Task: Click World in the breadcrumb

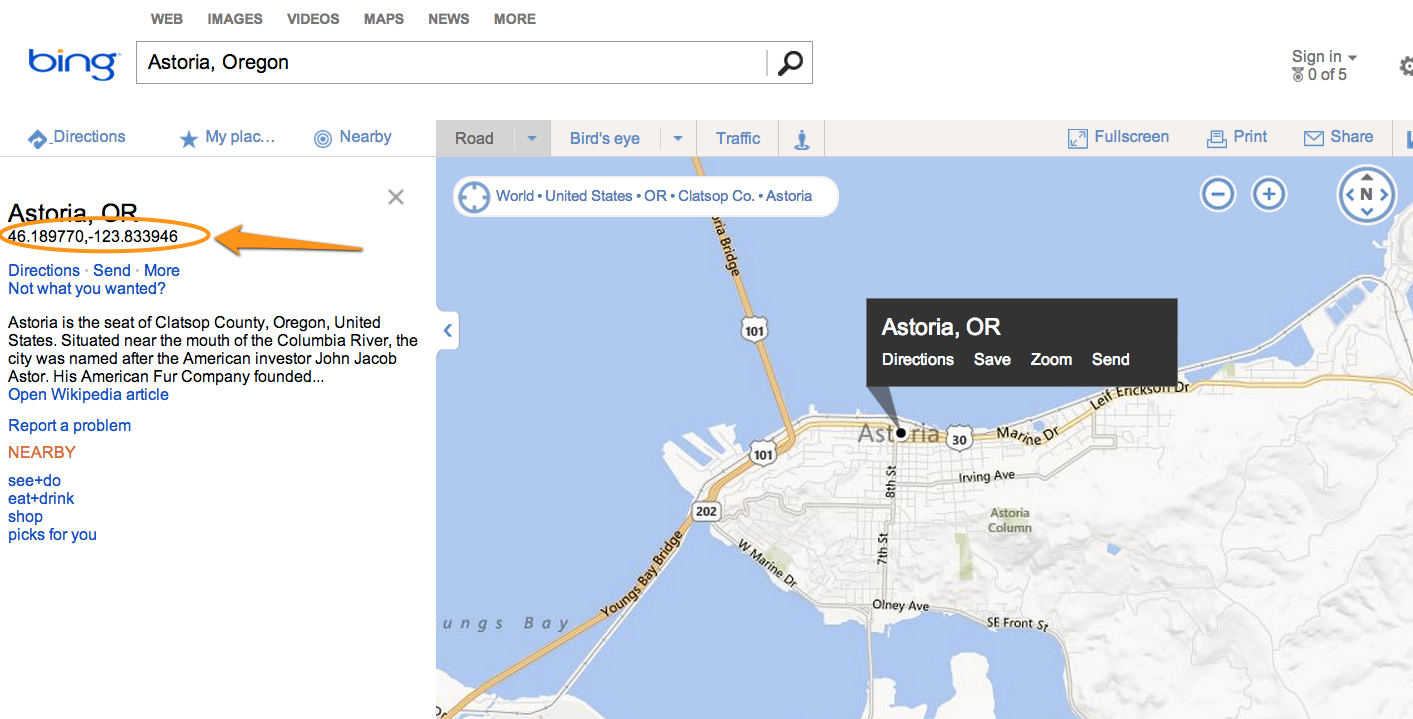Action: tap(515, 196)
